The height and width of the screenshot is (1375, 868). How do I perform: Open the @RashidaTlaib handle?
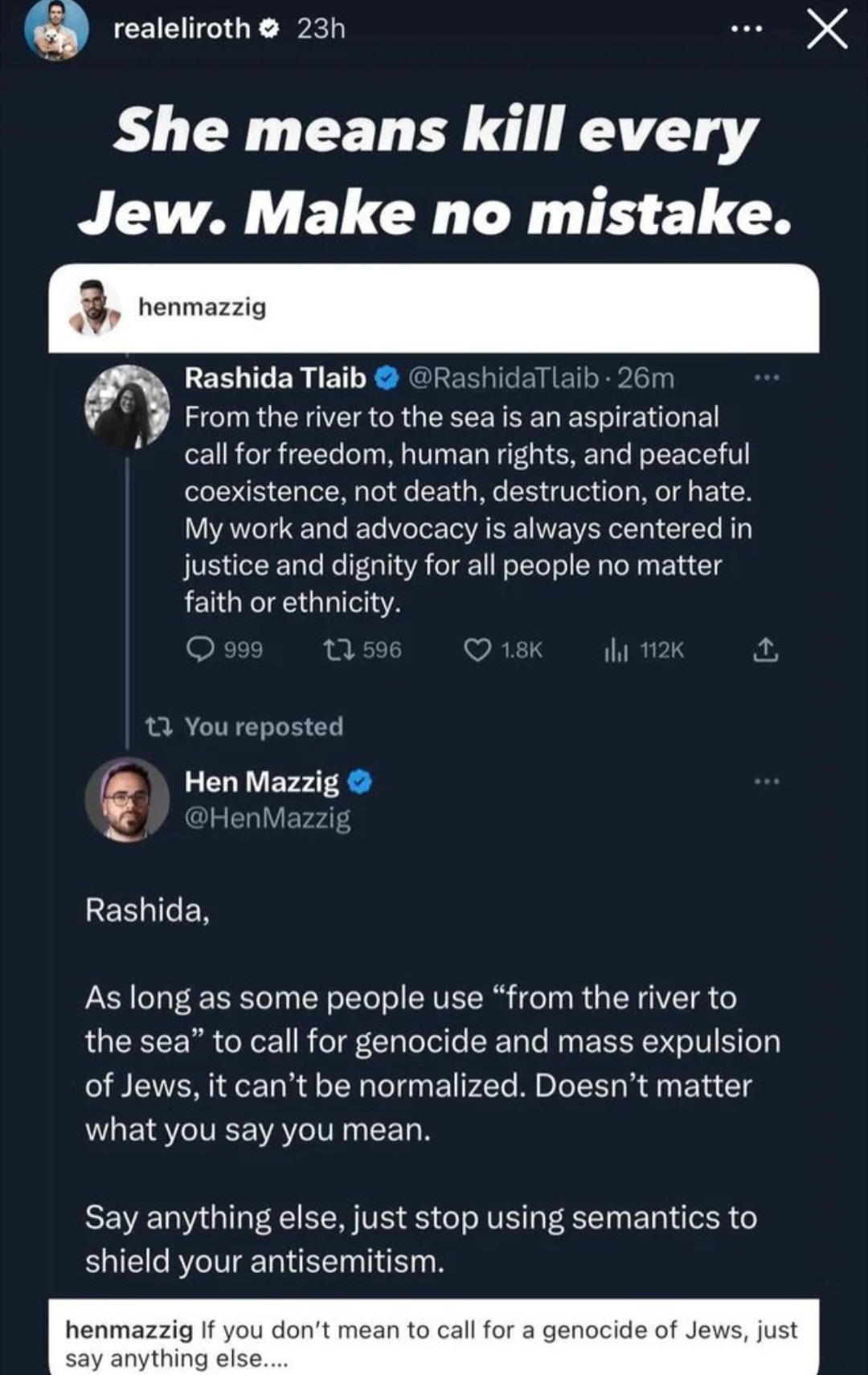(x=504, y=378)
